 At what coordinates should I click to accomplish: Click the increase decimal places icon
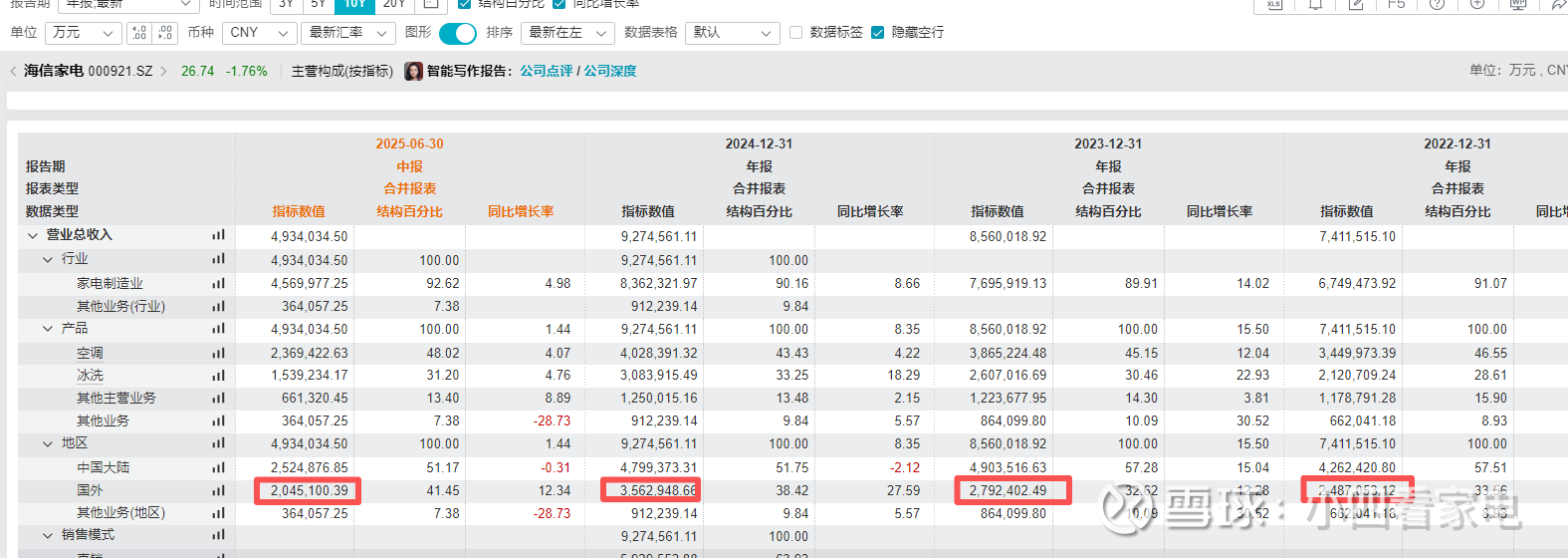(x=139, y=33)
